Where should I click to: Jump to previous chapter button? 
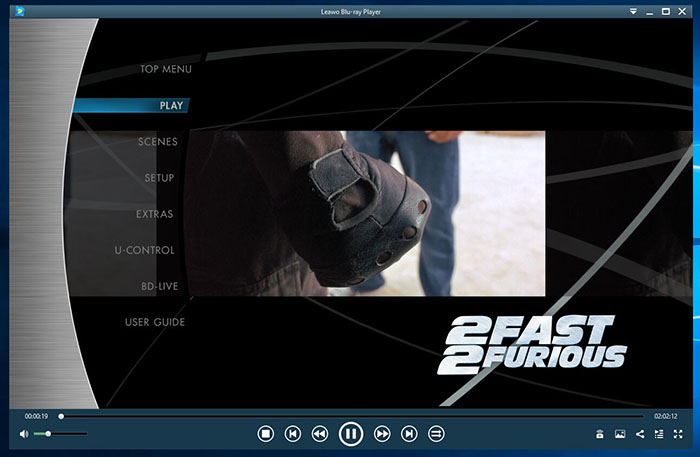click(293, 433)
